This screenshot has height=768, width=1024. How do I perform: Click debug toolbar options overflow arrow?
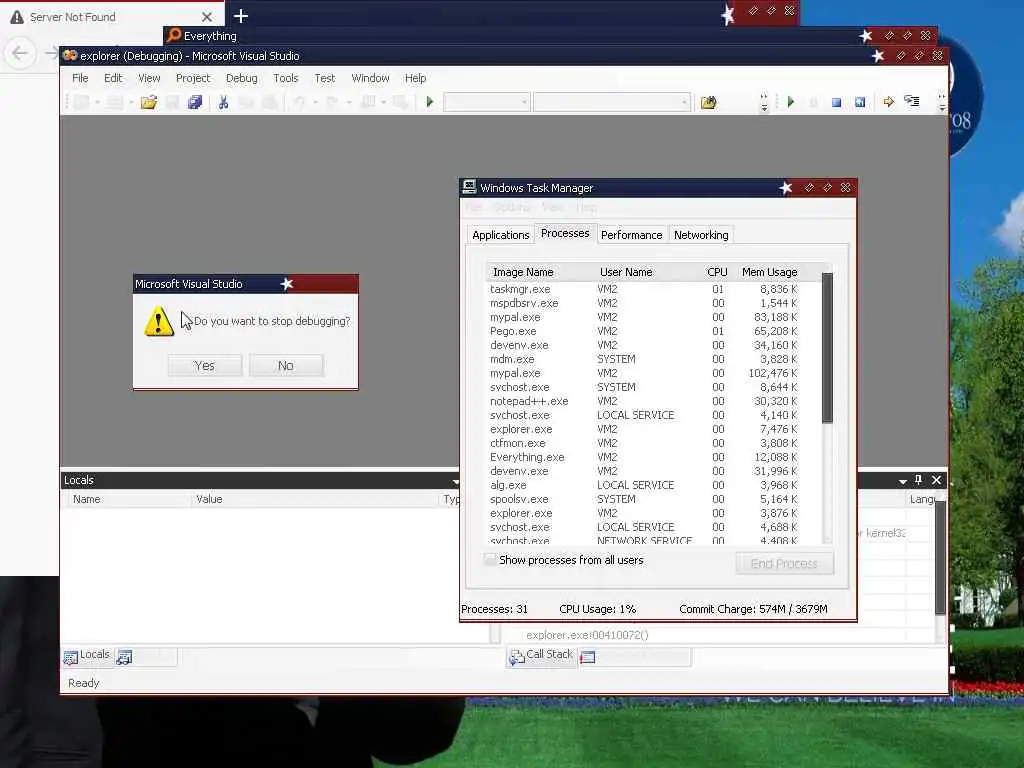(941, 103)
